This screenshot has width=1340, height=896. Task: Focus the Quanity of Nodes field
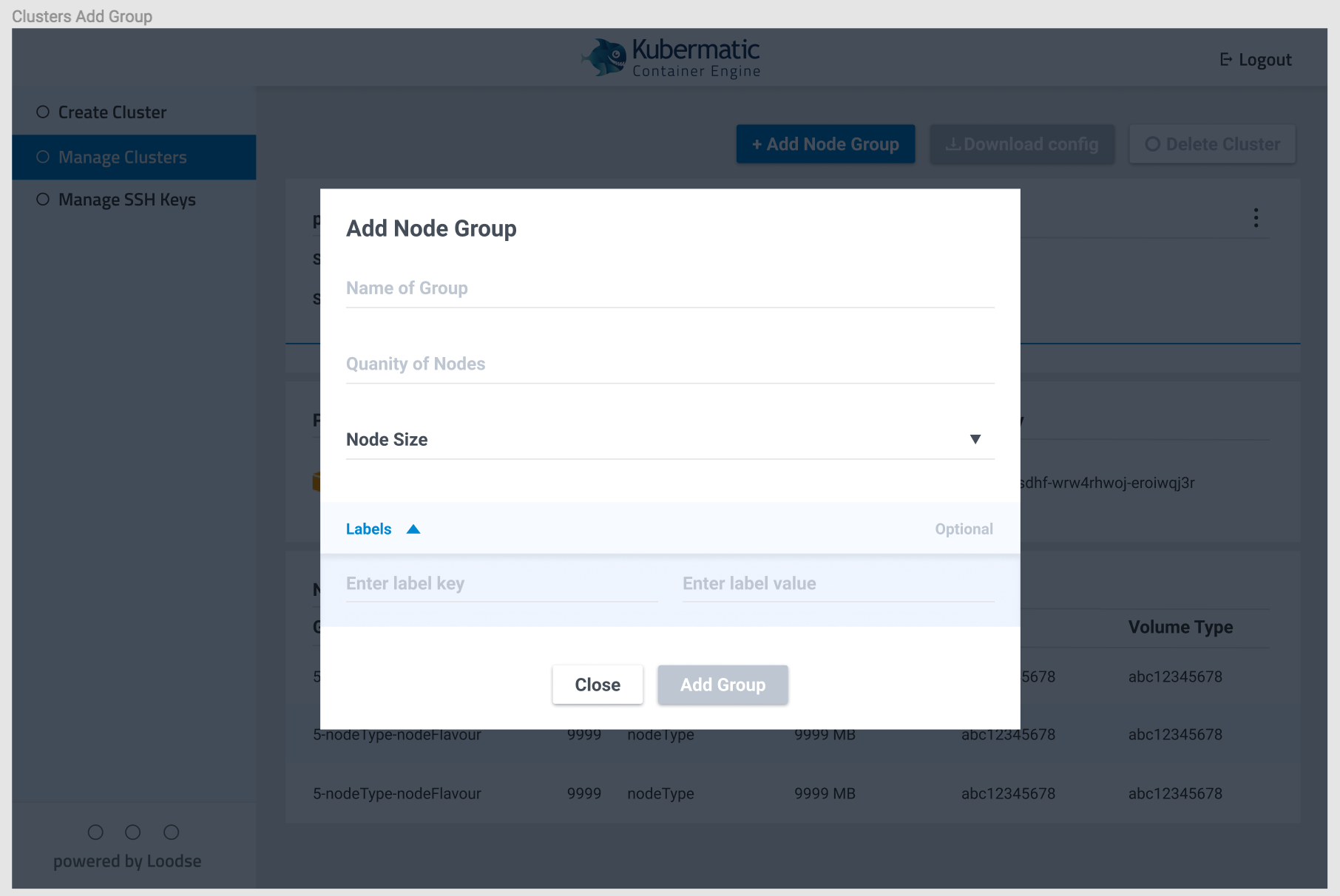[x=670, y=364]
